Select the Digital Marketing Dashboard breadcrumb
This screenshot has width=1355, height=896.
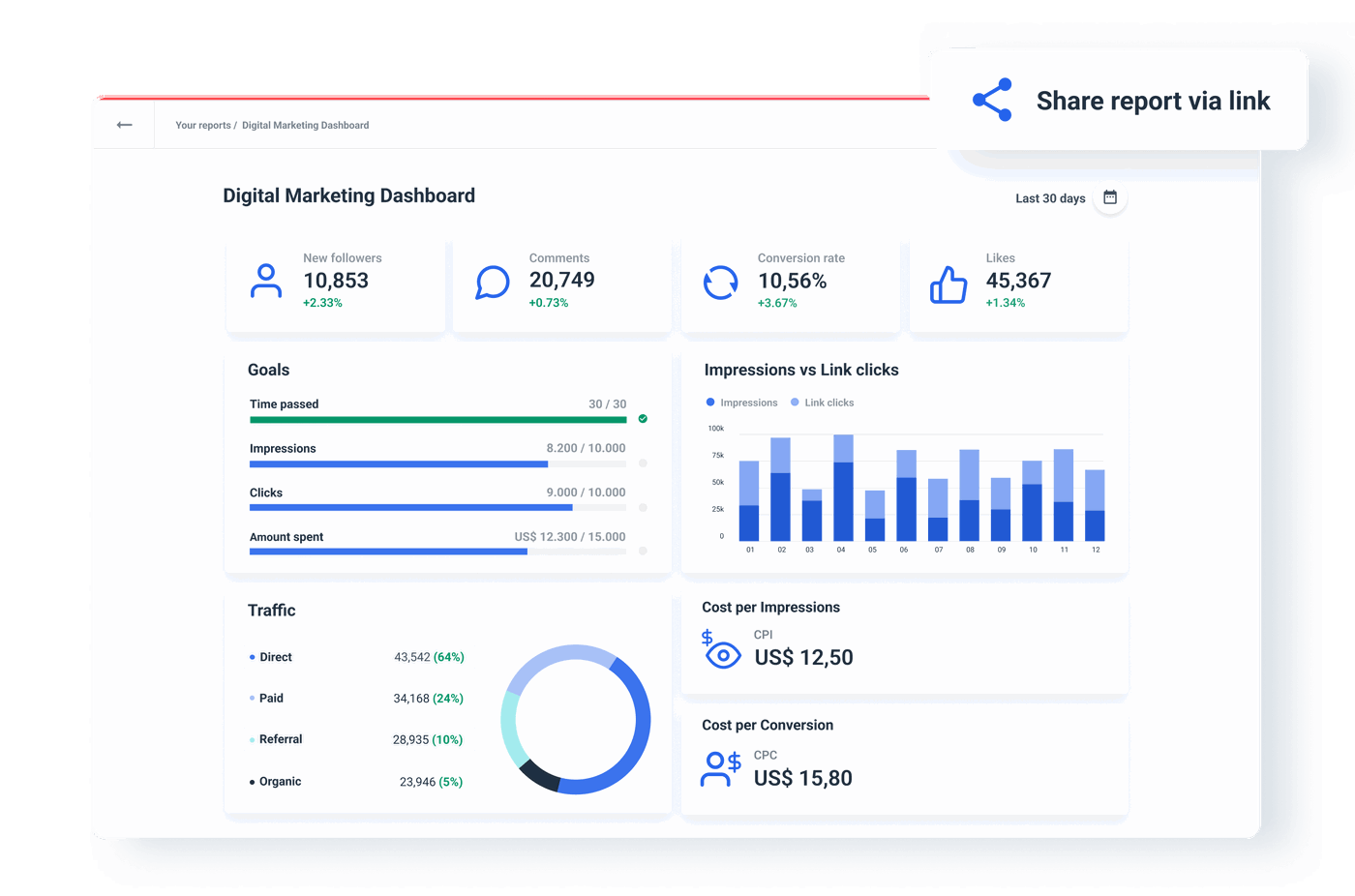pos(305,125)
